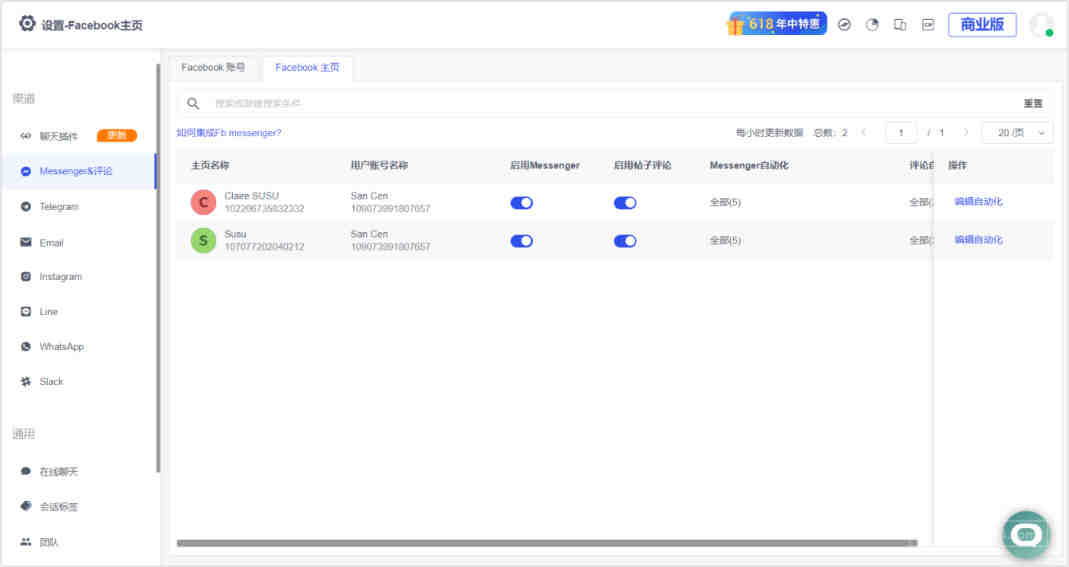Switch to the Facebook 账号 tab

[x=213, y=67]
